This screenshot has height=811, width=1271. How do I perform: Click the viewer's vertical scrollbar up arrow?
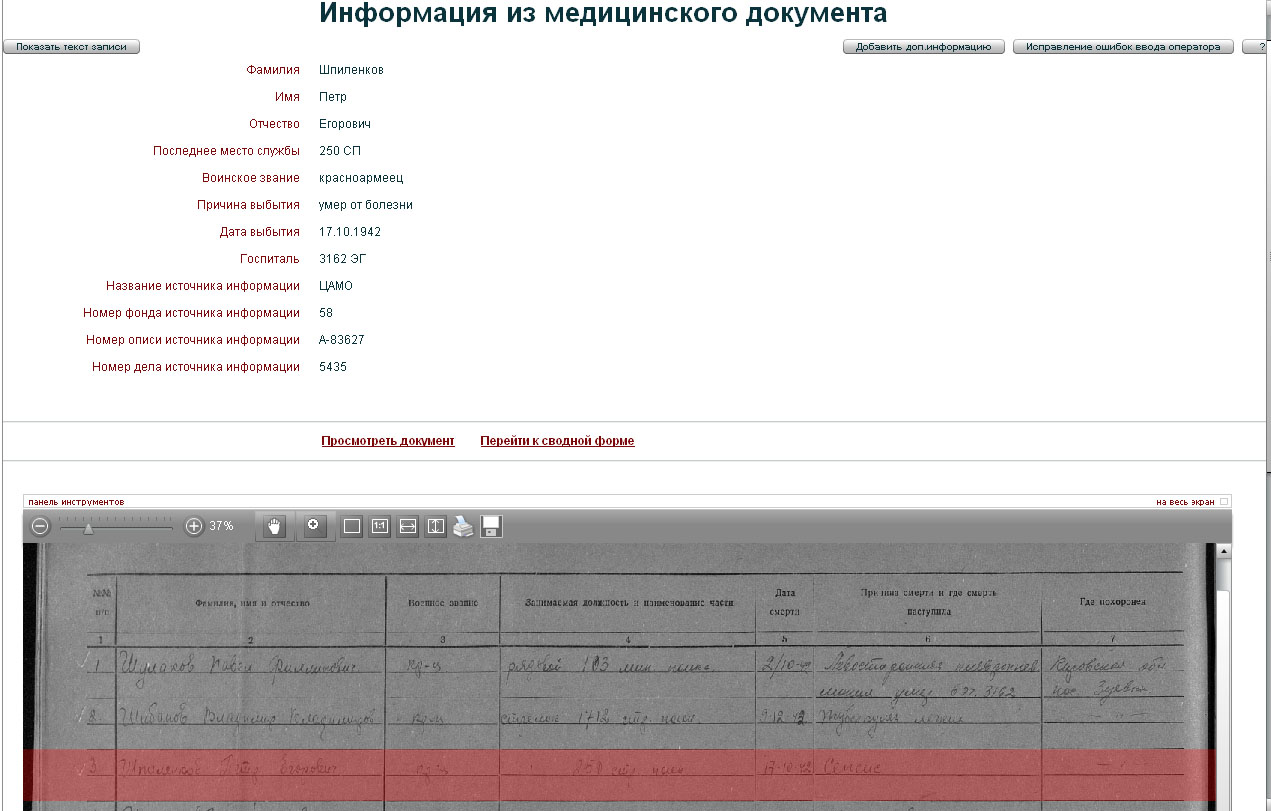click(x=1224, y=551)
